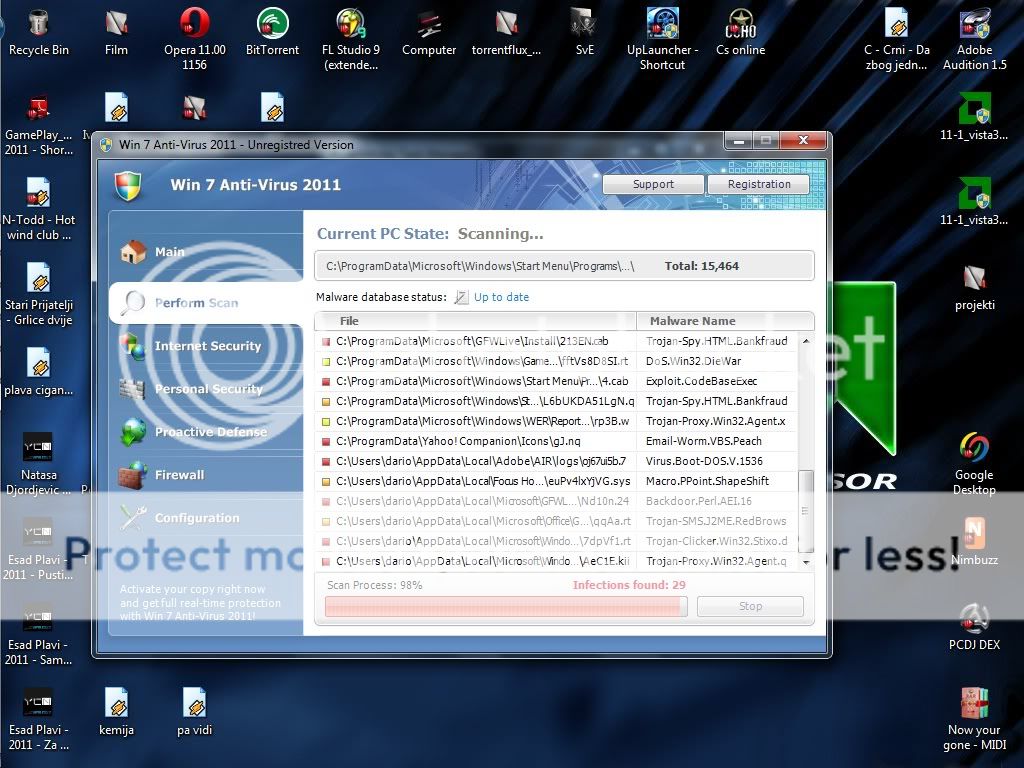This screenshot has width=1024, height=768.
Task: Open the SvE desktop icon
Action: 584,33
